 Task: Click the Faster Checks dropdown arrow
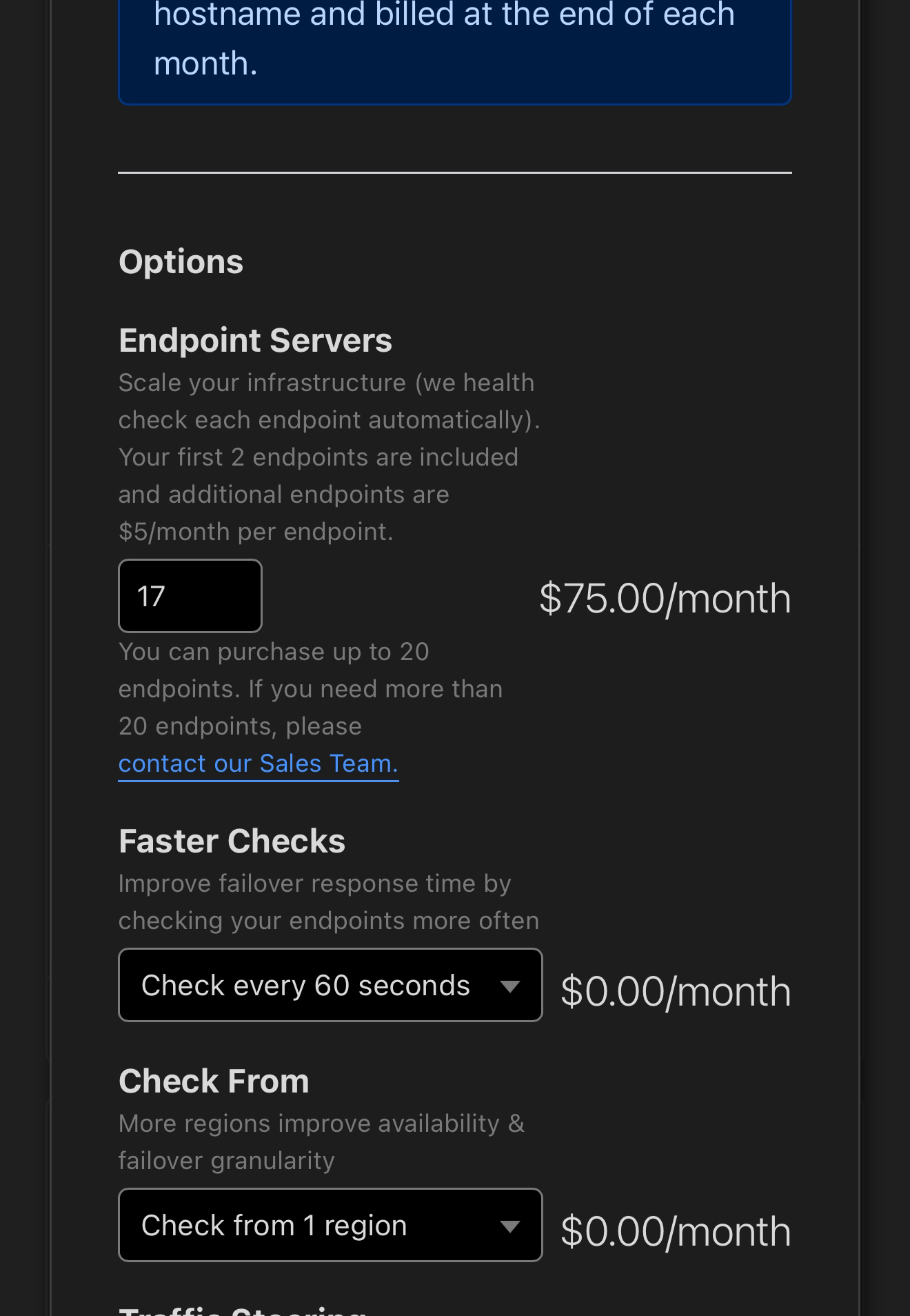click(509, 986)
